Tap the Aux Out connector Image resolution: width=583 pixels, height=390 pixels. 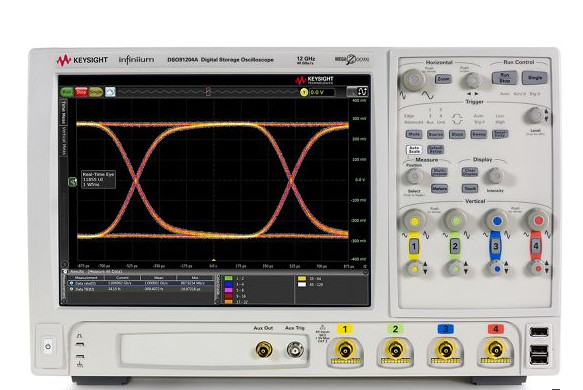coord(264,350)
